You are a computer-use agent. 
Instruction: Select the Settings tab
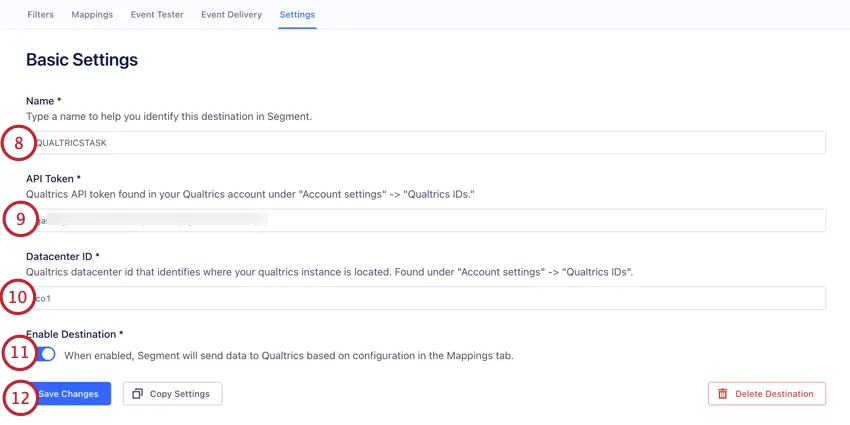(x=298, y=15)
